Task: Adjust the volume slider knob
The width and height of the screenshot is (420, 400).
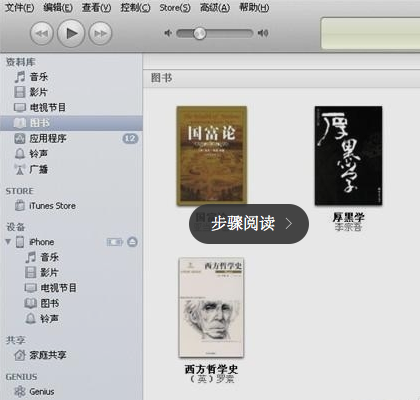Action: pyautogui.click(x=200, y=33)
